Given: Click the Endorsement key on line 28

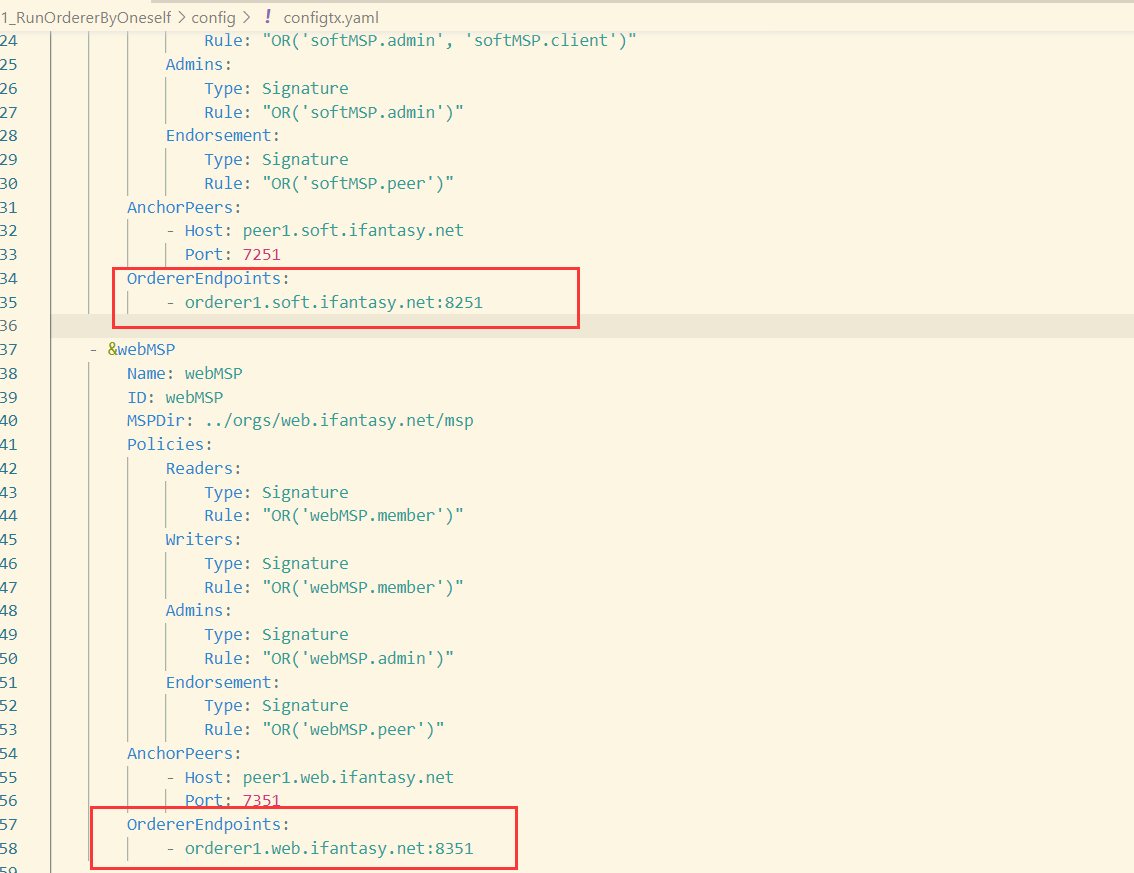Looking at the screenshot, I should coord(218,135).
